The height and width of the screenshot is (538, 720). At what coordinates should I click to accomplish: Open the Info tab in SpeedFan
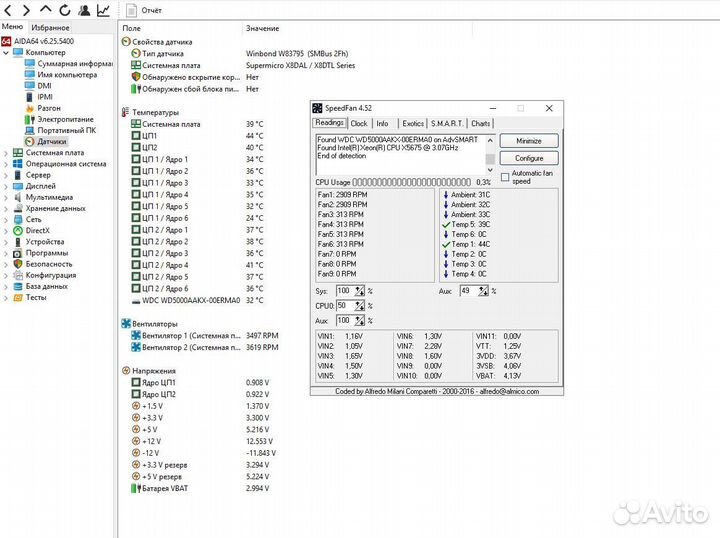382,123
